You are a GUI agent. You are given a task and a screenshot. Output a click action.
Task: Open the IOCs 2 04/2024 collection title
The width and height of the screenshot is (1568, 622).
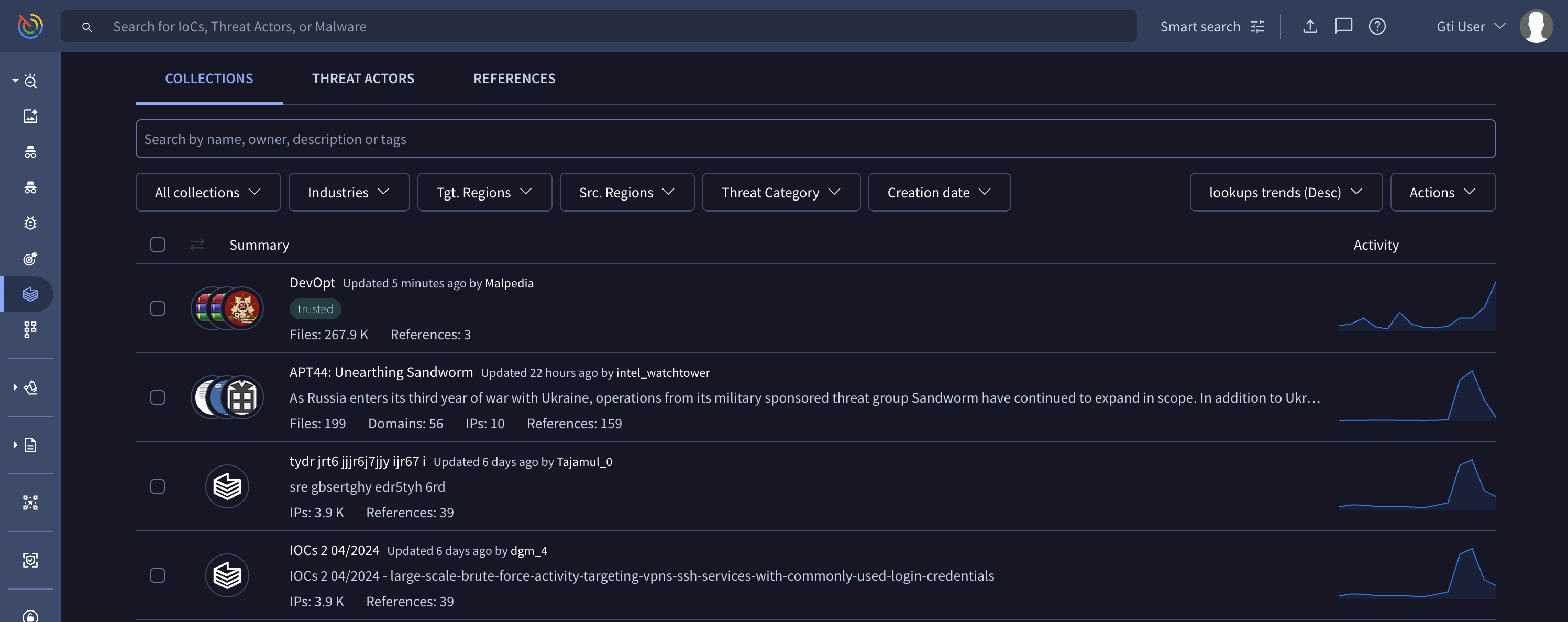334,550
